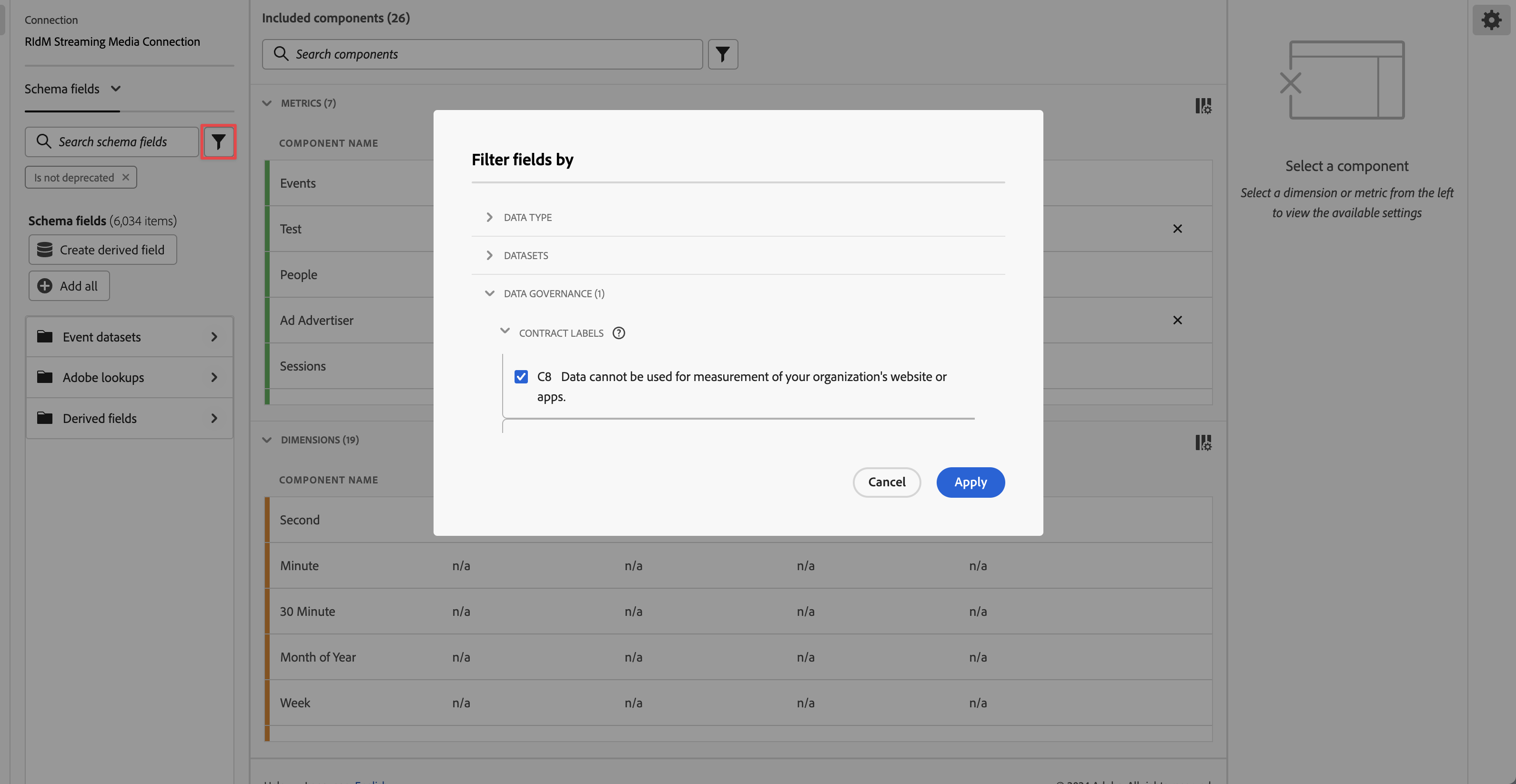
Task: Click the Cancel button
Action: click(886, 482)
